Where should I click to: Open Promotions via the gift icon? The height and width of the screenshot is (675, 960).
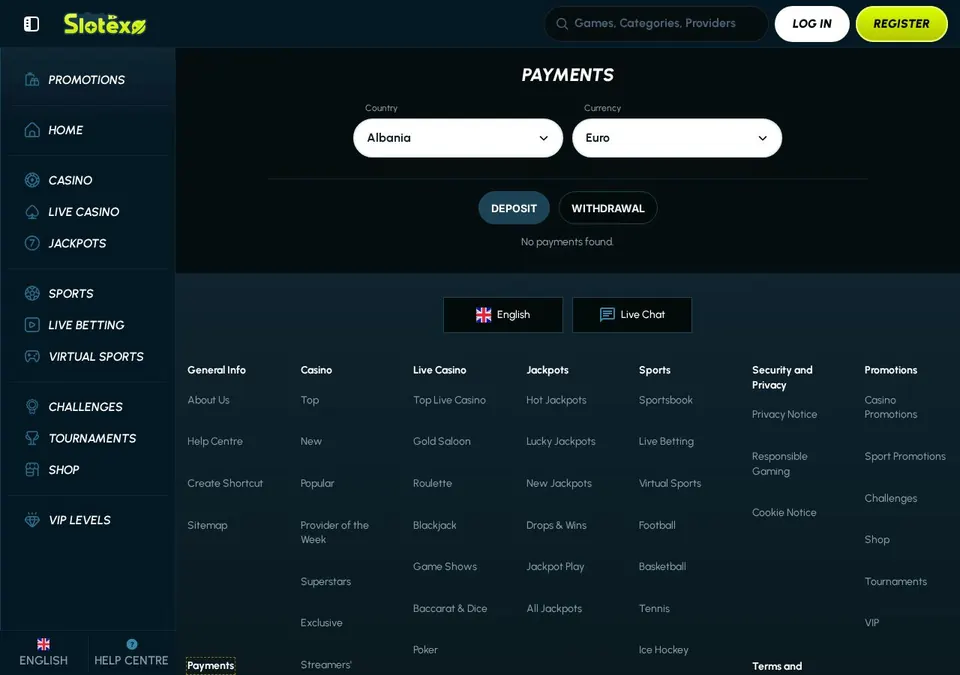pos(32,80)
